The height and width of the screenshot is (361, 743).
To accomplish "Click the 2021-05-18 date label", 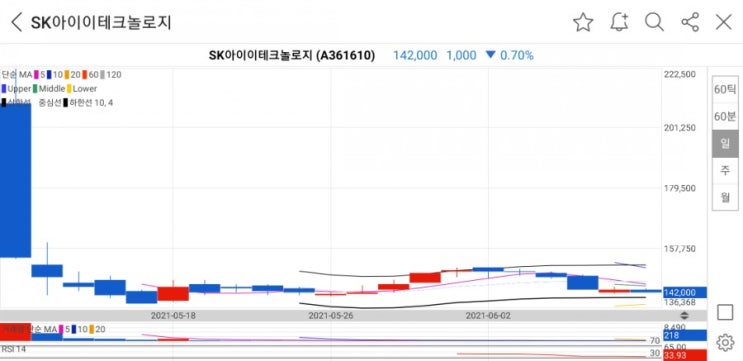I will pos(172,315).
